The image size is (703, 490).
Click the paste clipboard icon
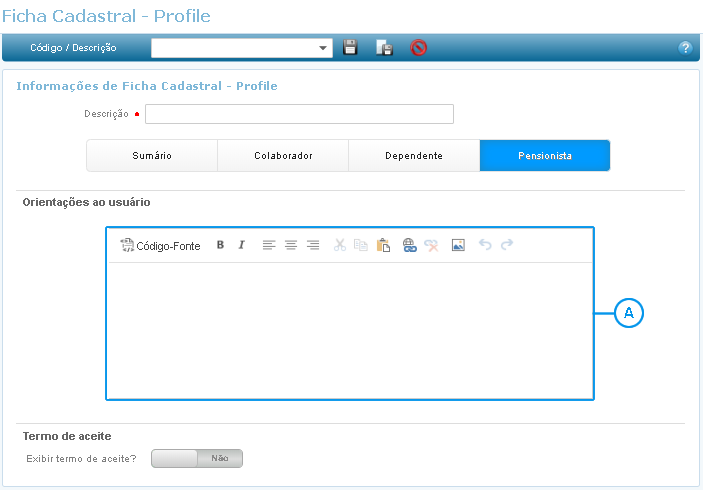[383, 245]
